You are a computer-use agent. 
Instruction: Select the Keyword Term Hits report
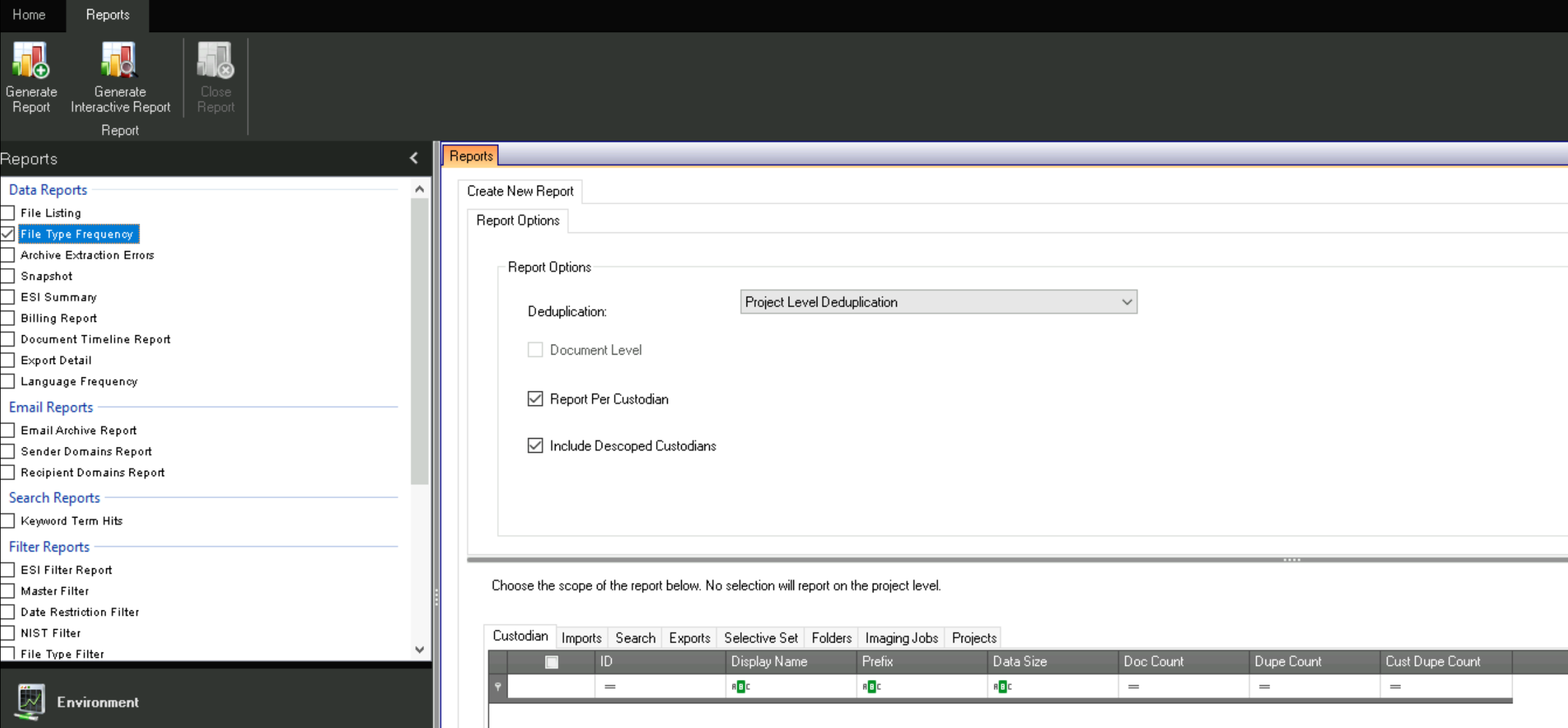click(71, 521)
